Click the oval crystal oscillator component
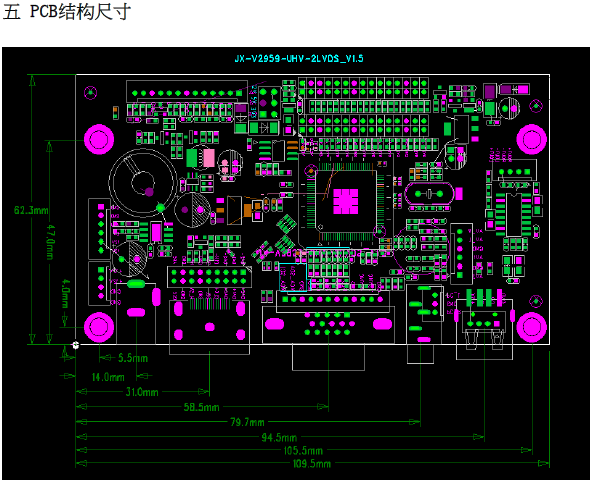 point(429,194)
